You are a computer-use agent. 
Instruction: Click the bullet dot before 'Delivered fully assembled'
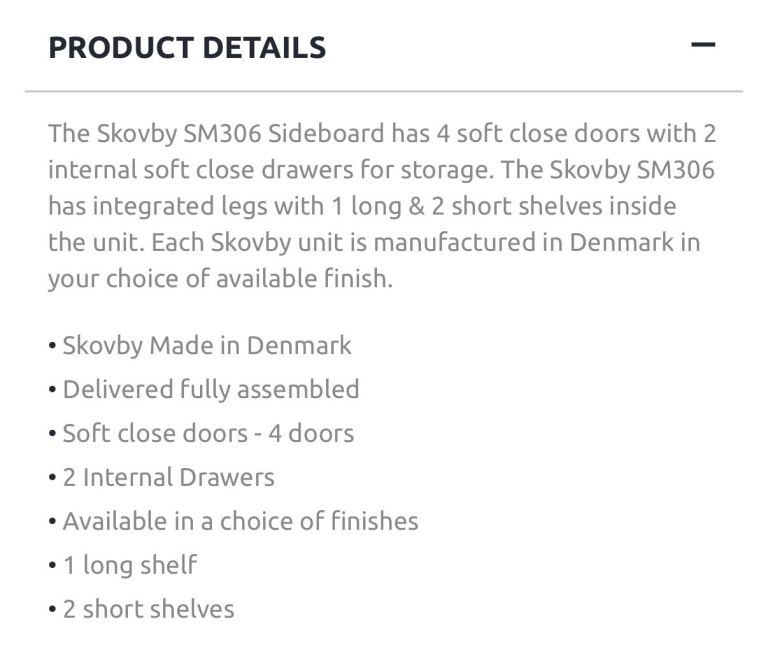53,390
